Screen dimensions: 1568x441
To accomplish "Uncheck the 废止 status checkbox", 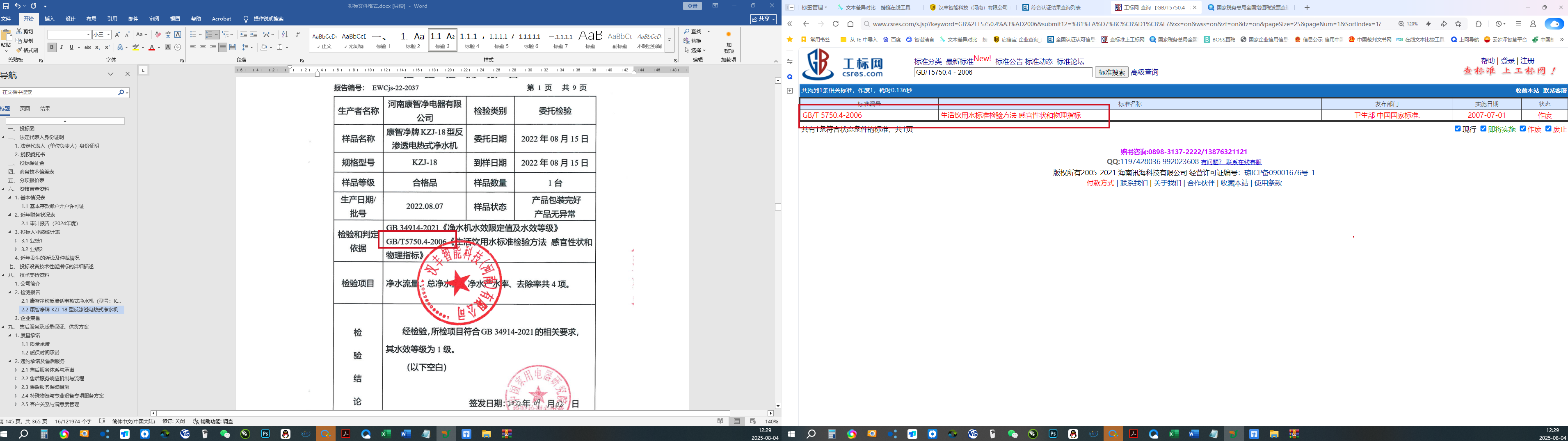I will (x=1549, y=128).
